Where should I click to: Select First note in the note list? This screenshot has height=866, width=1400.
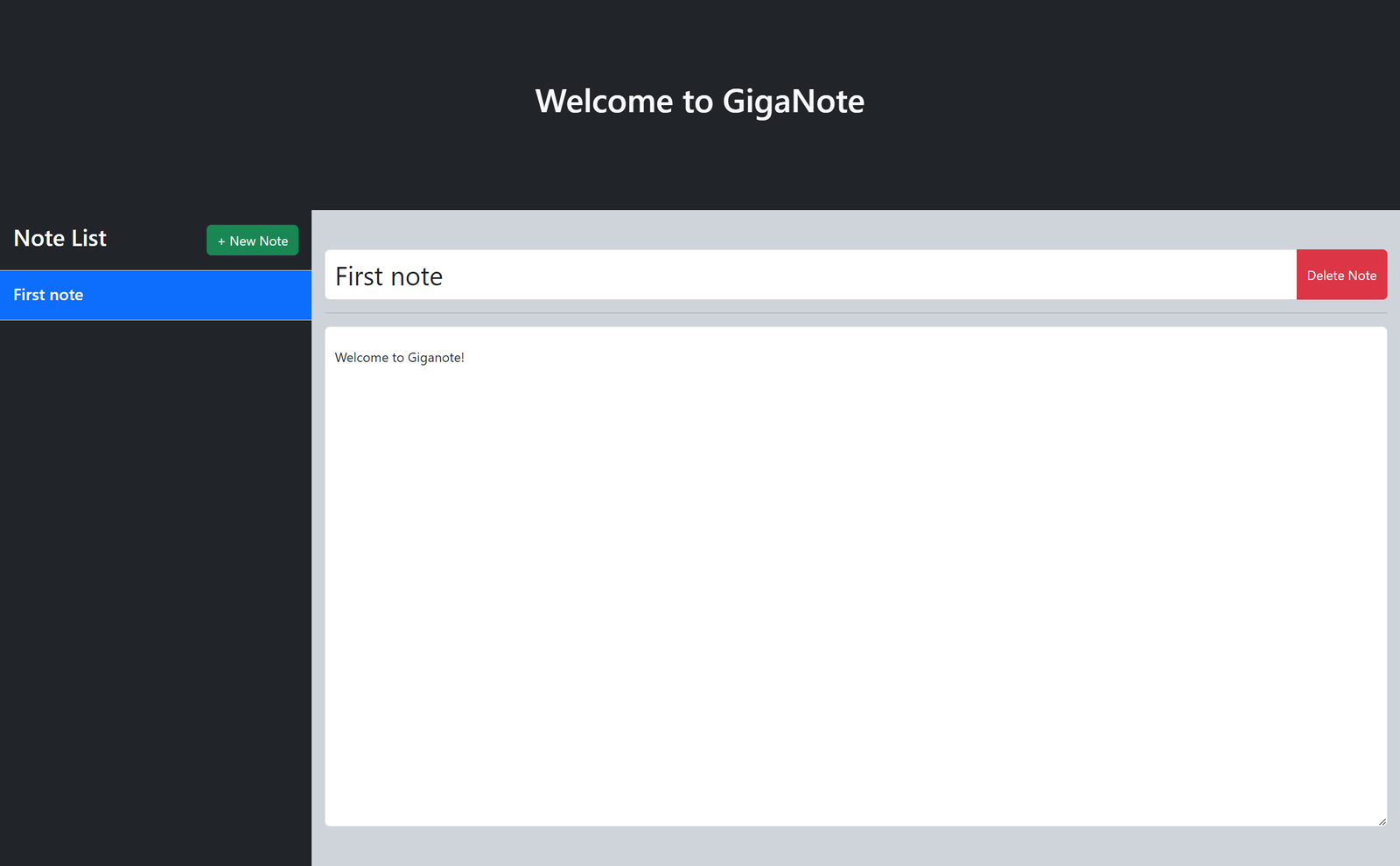(x=49, y=296)
